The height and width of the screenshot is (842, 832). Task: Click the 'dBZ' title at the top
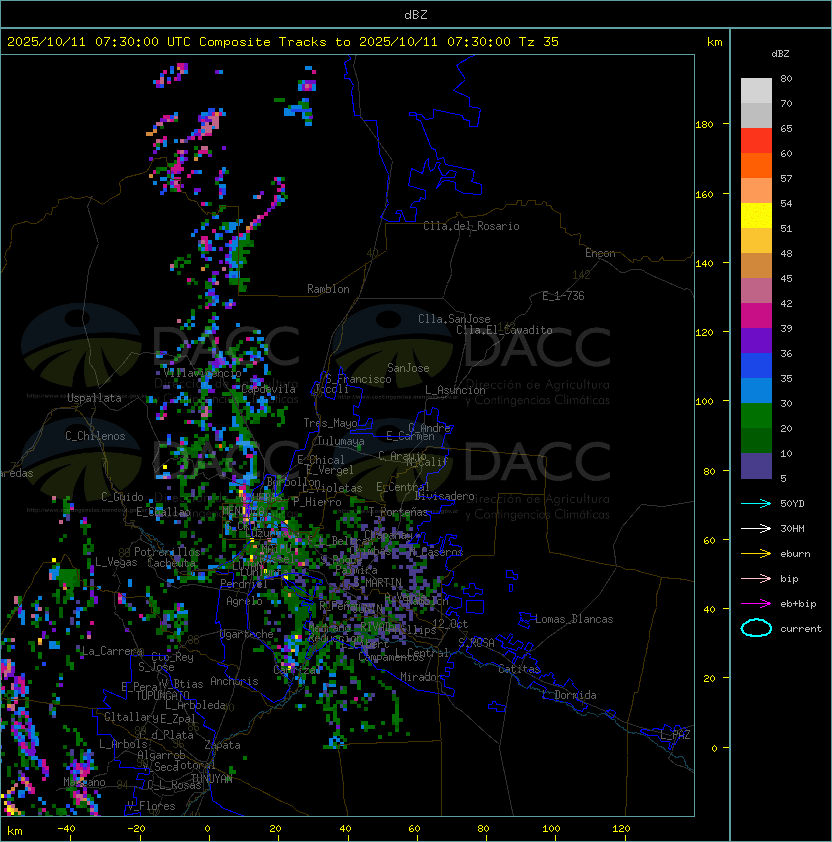click(416, 15)
